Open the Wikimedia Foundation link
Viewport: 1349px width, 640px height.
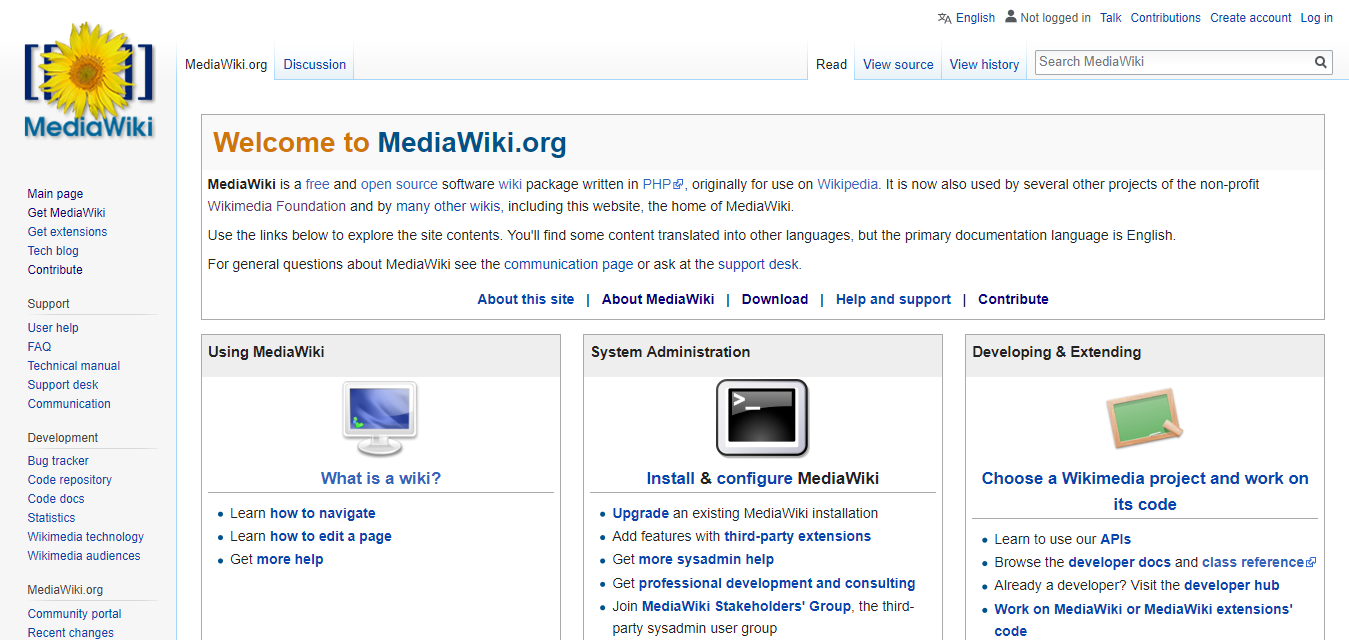(276, 207)
